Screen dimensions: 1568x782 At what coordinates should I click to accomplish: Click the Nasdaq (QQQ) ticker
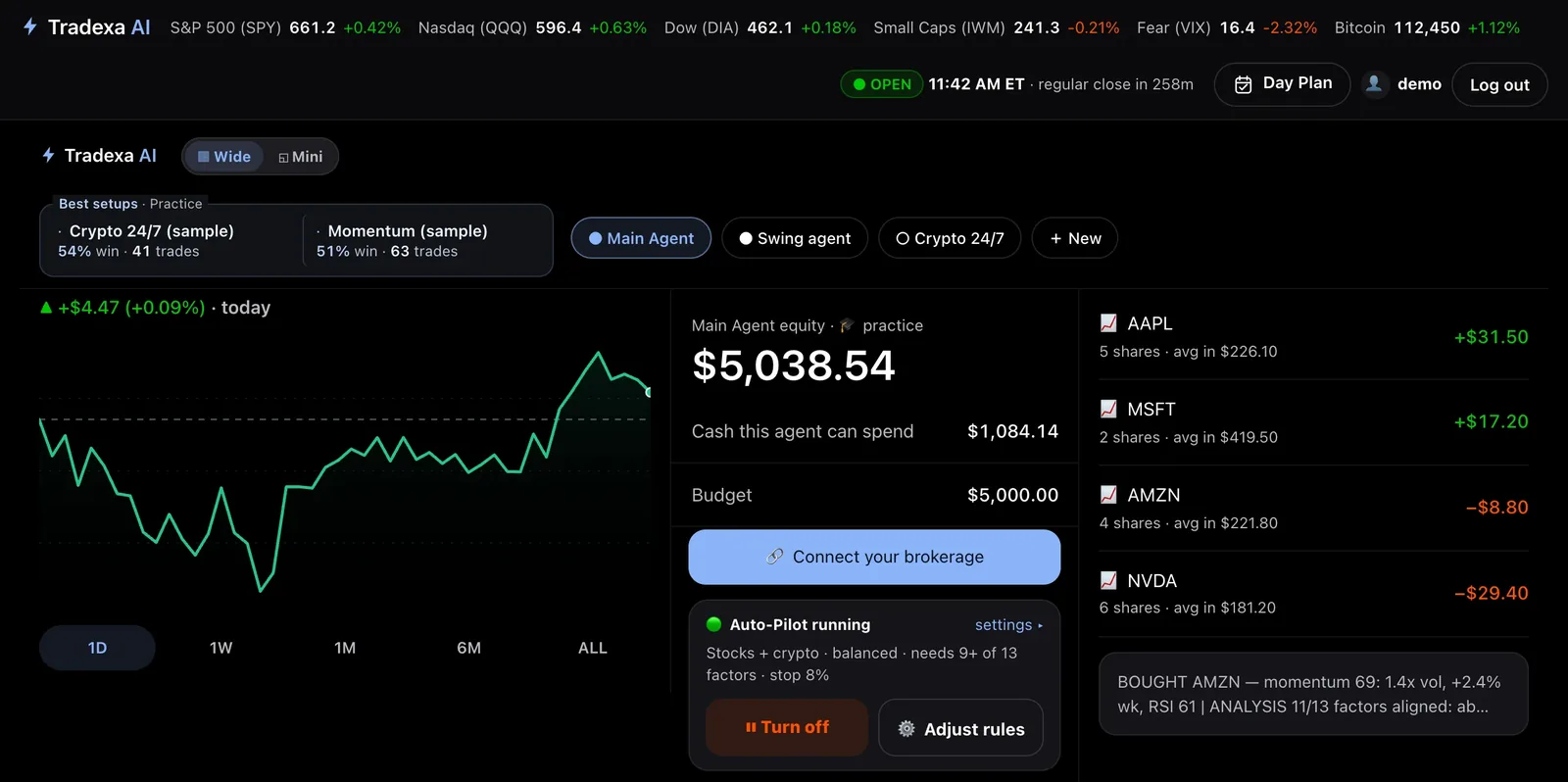pos(532,27)
